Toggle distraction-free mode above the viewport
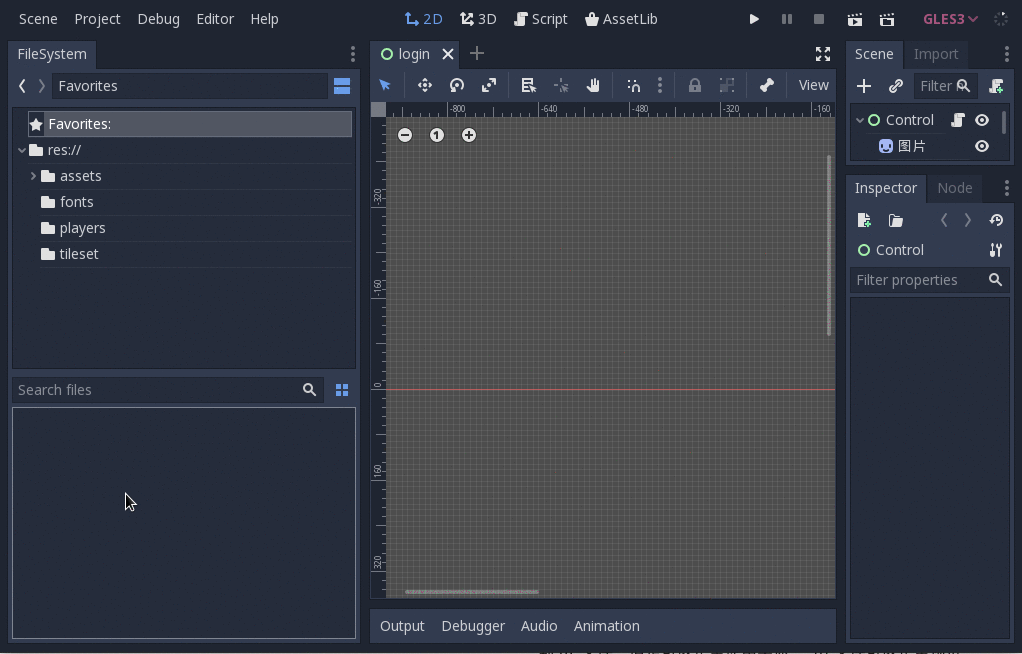The image size is (1022, 654). point(823,54)
